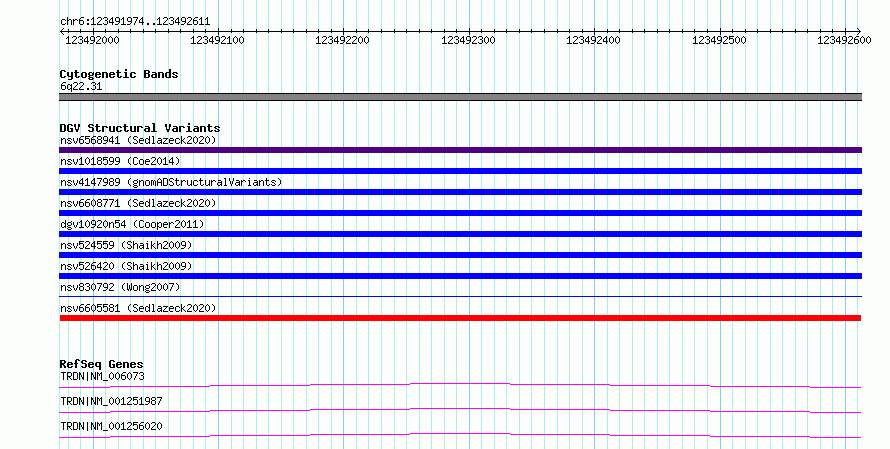890x449 pixels.
Task: Select the blue nsv4147989 variant bar
Action: pos(460,192)
